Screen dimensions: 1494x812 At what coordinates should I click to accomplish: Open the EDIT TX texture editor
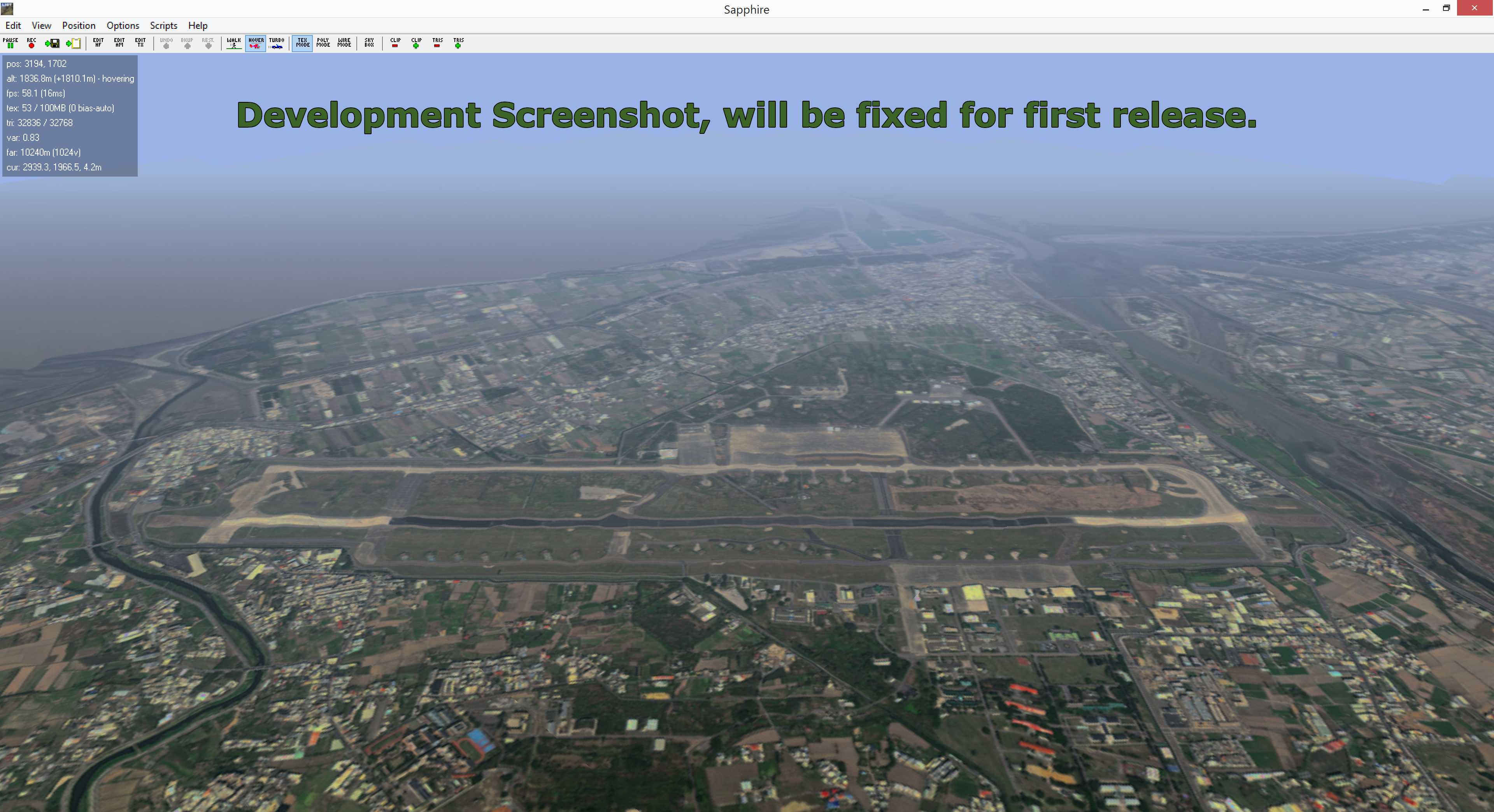140,43
